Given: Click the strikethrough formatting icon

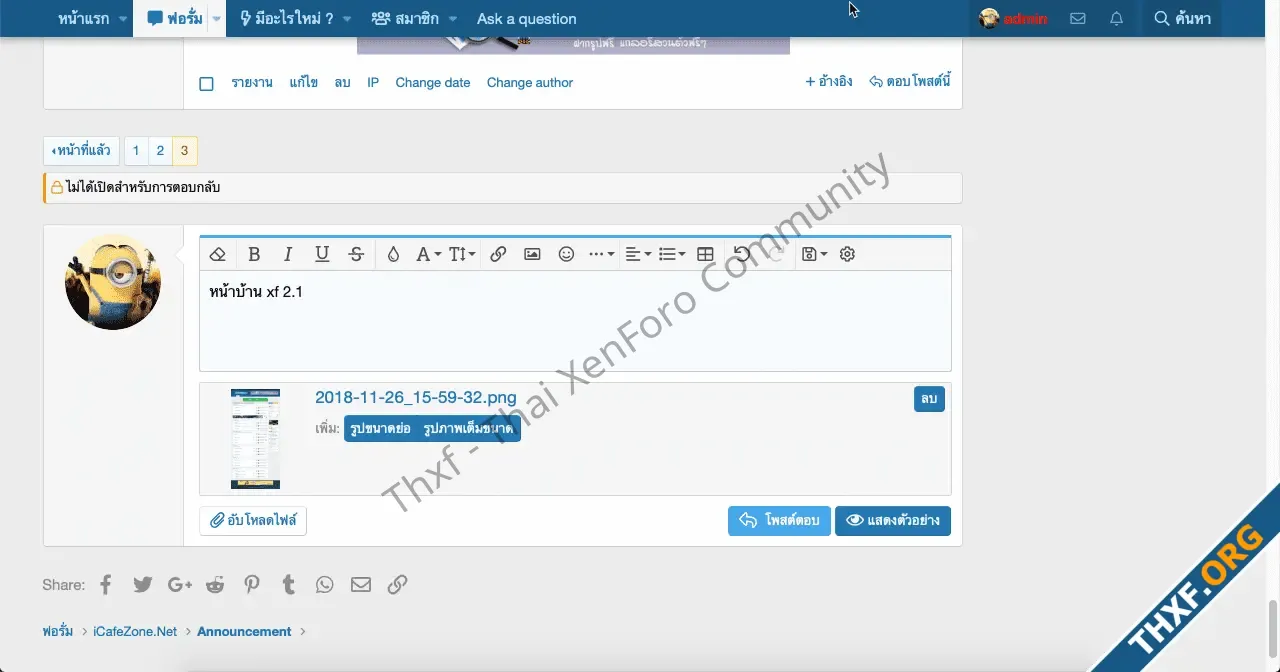Looking at the screenshot, I should coord(356,254).
